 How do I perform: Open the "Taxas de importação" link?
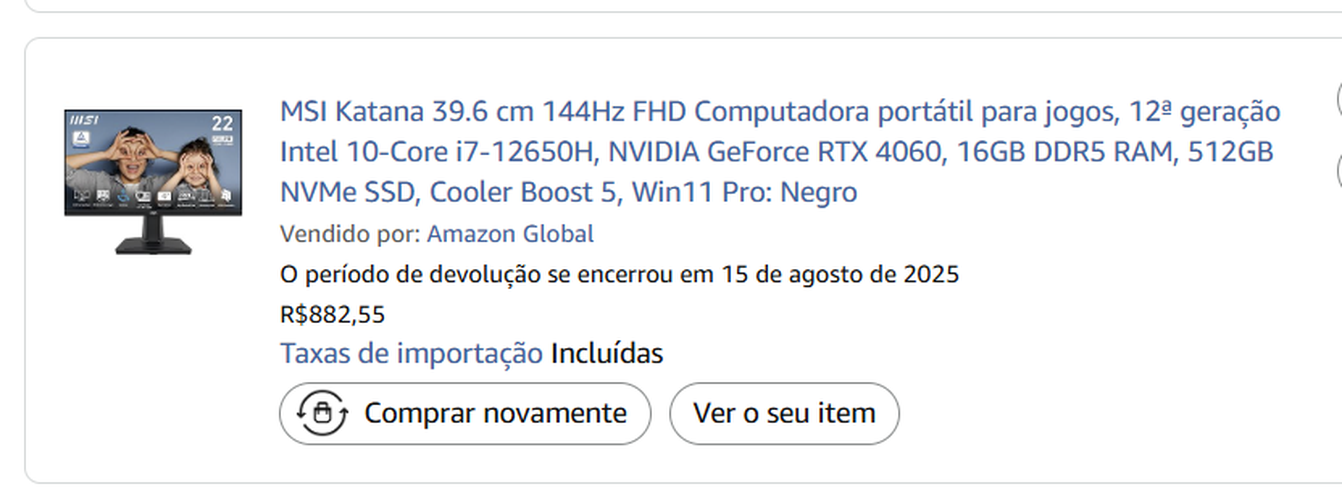pos(411,354)
